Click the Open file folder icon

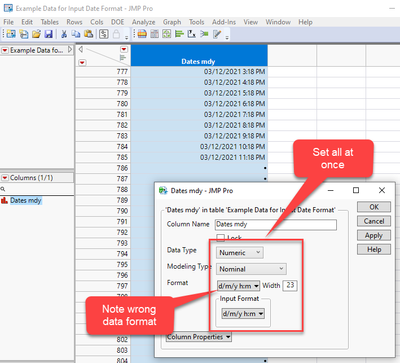tap(36, 34)
